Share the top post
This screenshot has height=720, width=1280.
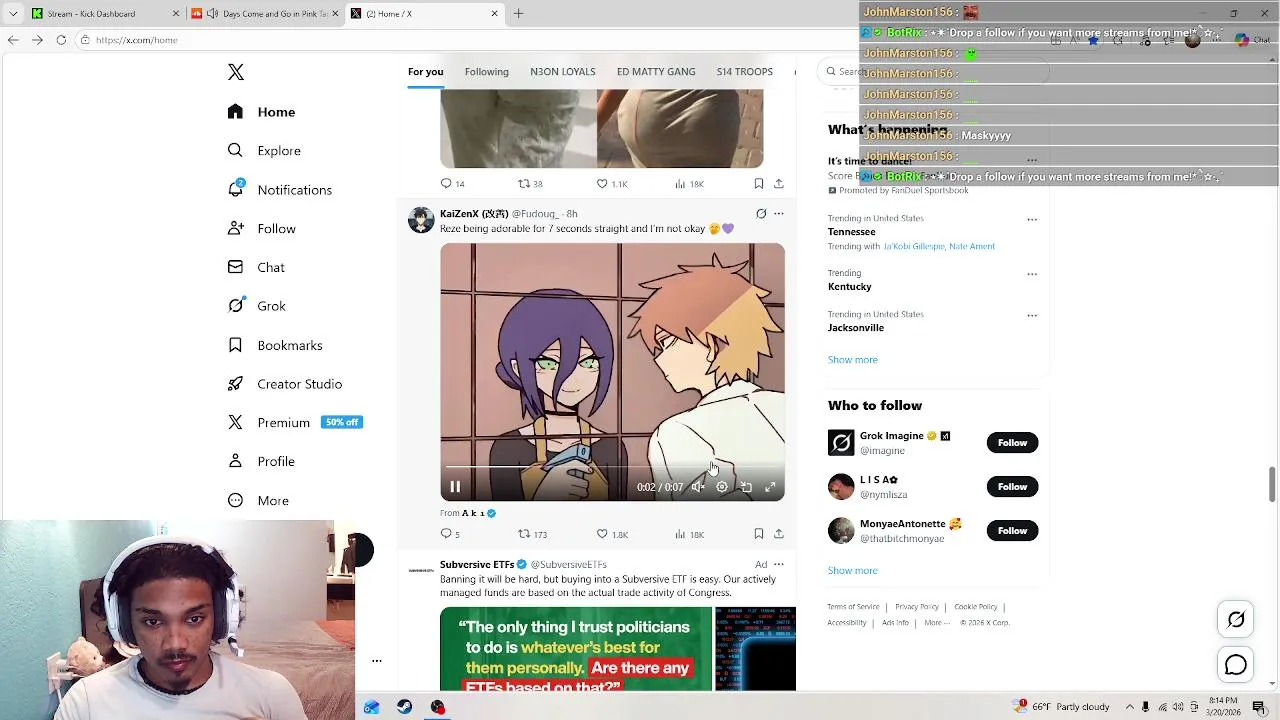click(779, 184)
